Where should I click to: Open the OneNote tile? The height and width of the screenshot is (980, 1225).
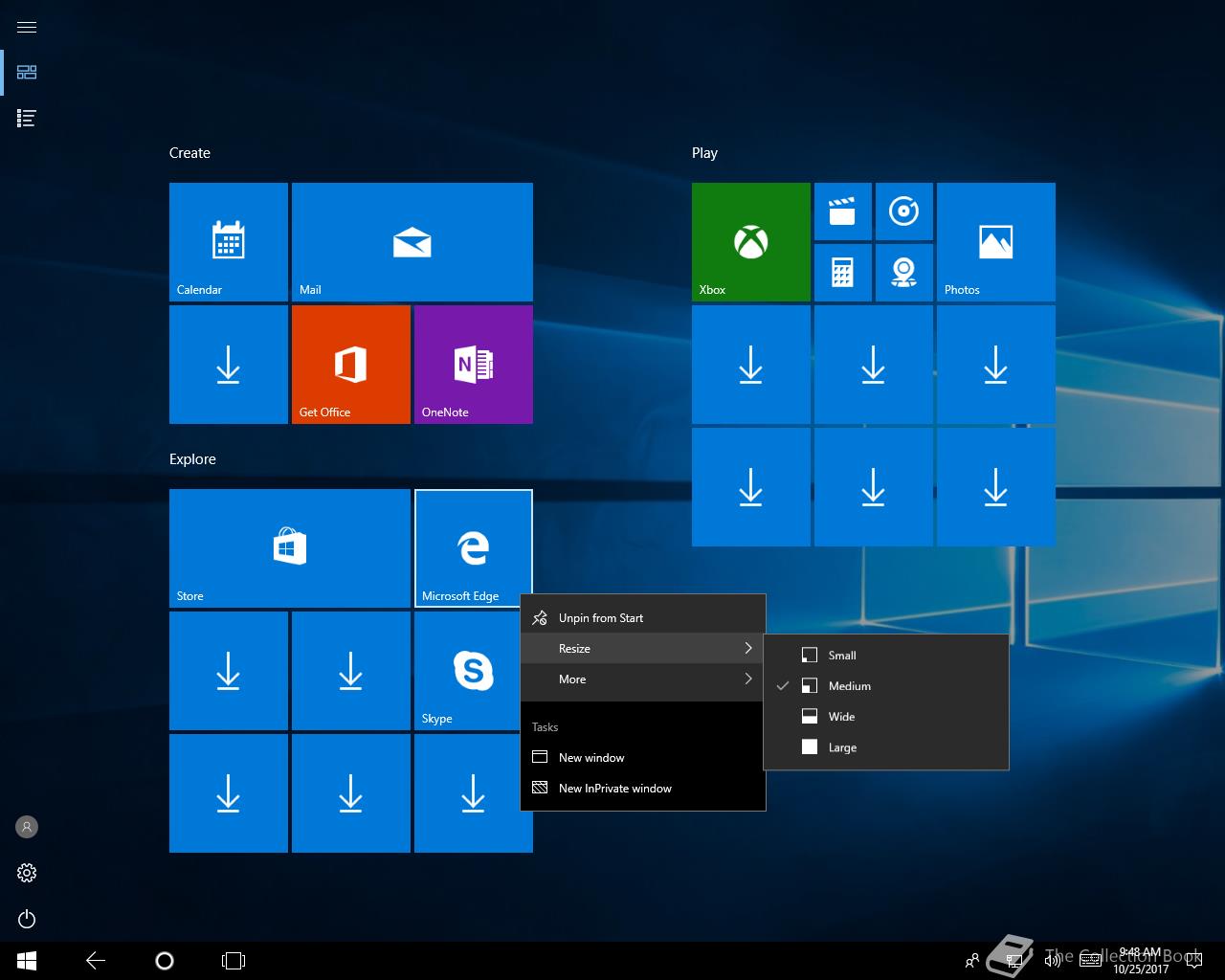click(x=474, y=365)
